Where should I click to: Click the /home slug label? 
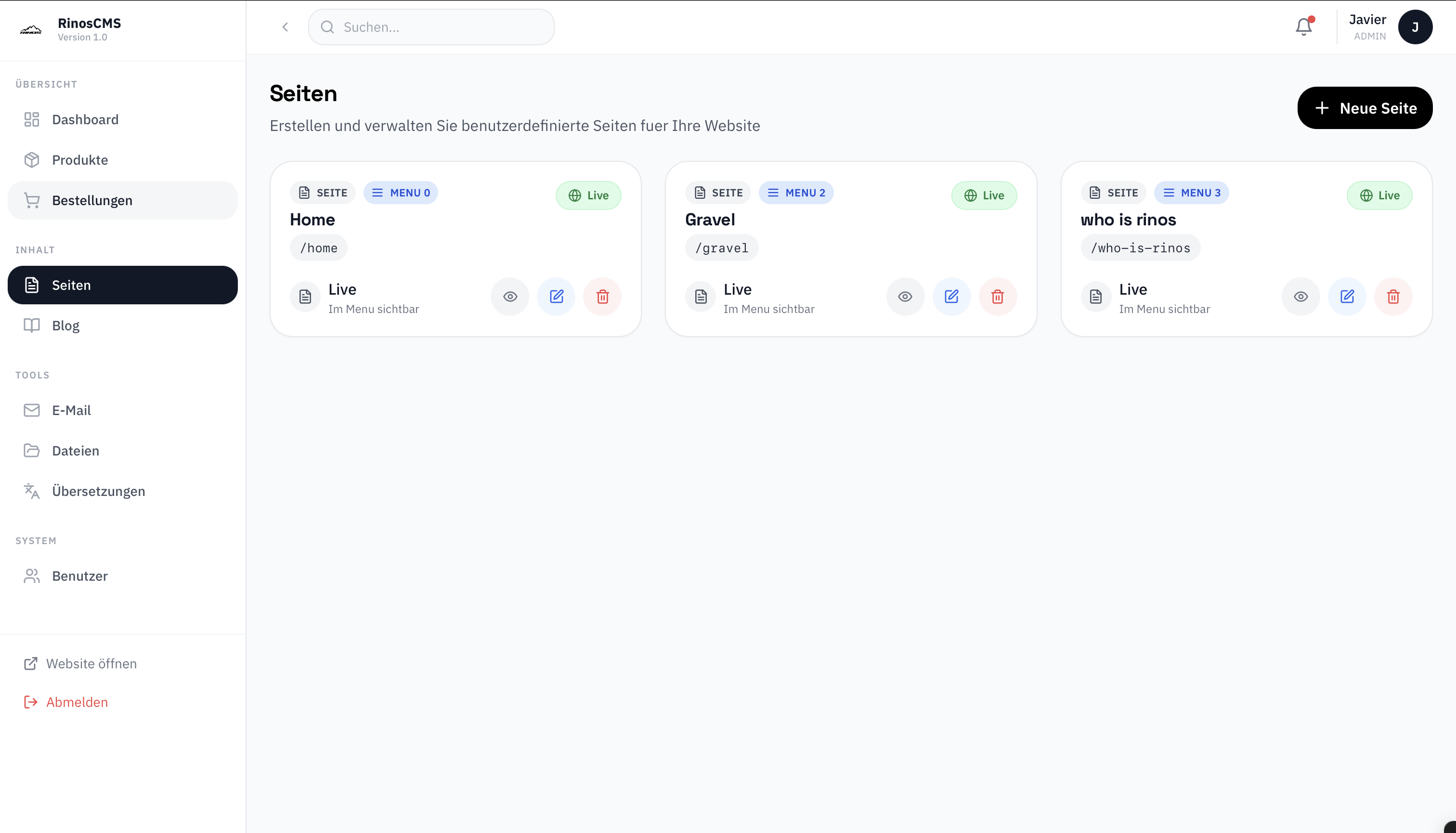click(x=319, y=247)
